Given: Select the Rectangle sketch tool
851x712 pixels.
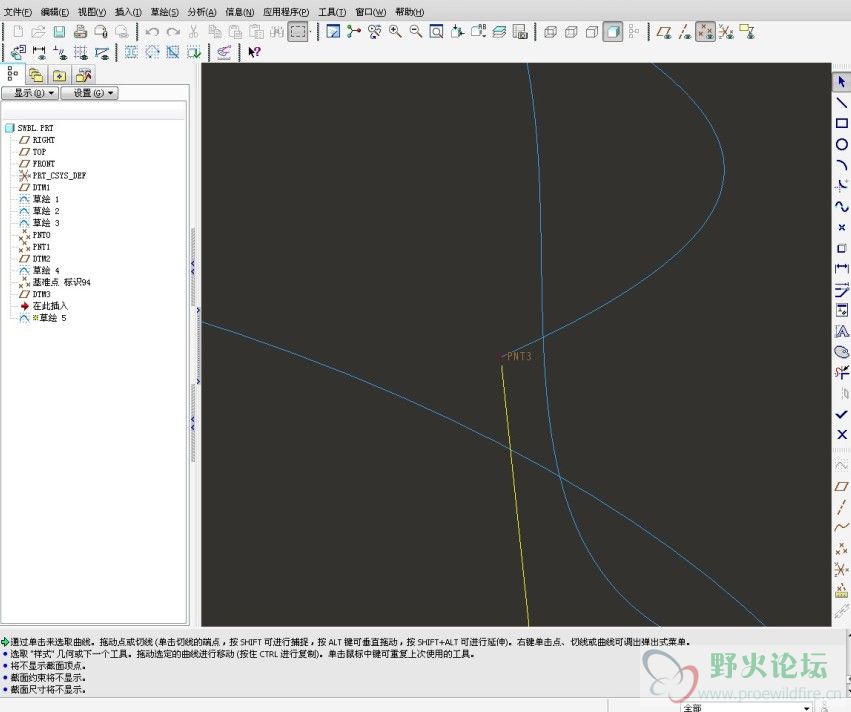Looking at the screenshot, I should tap(841, 124).
